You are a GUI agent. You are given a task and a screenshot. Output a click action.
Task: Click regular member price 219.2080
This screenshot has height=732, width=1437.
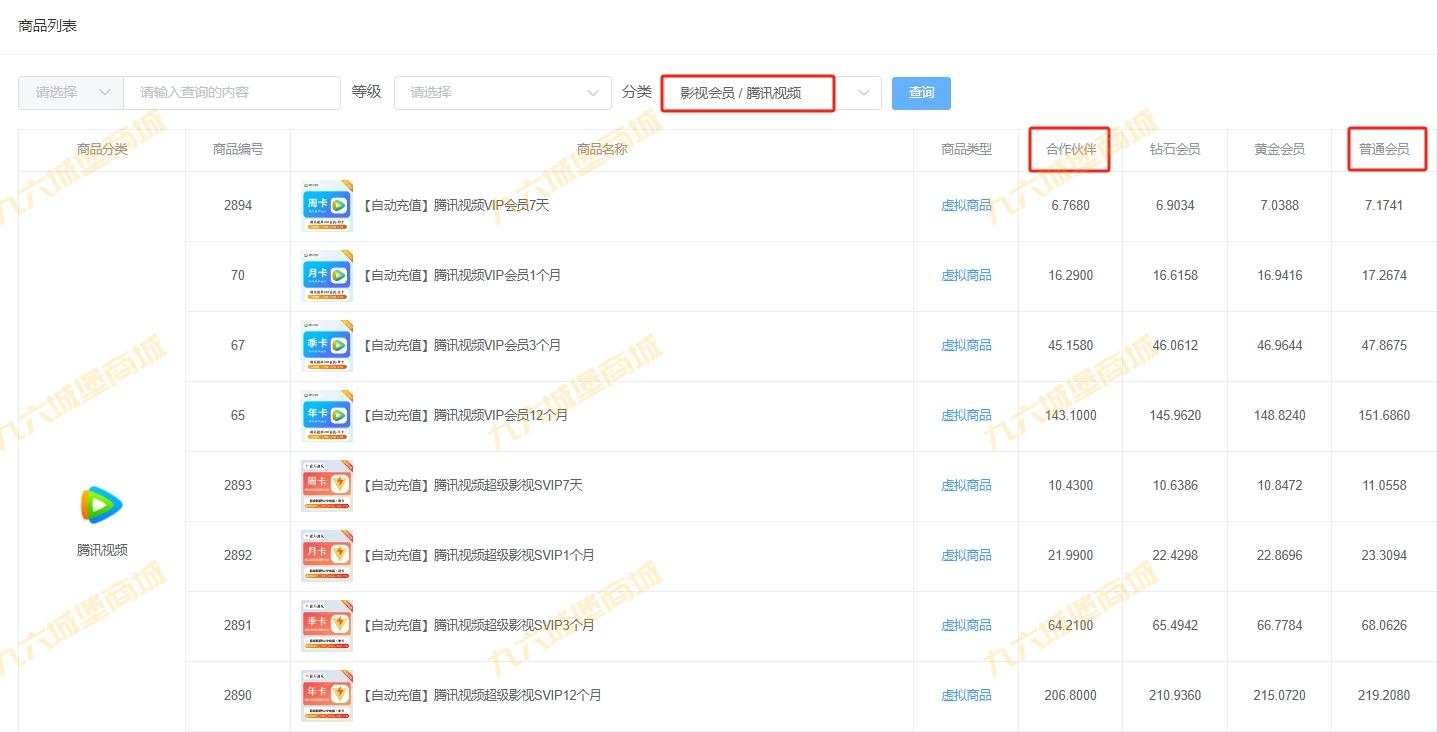click(1384, 695)
